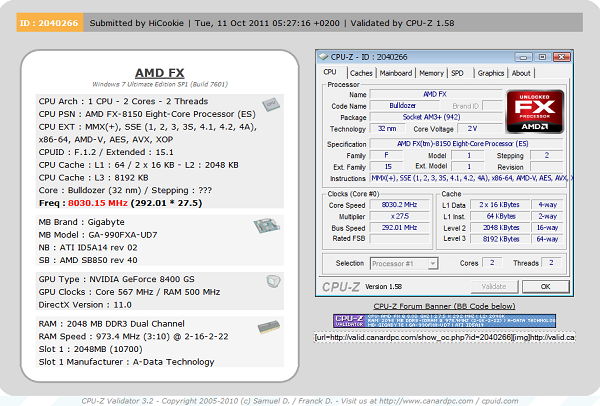Switch to the Memory tab
The image size is (600, 406).
pyautogui.click(x=431, y=73)
